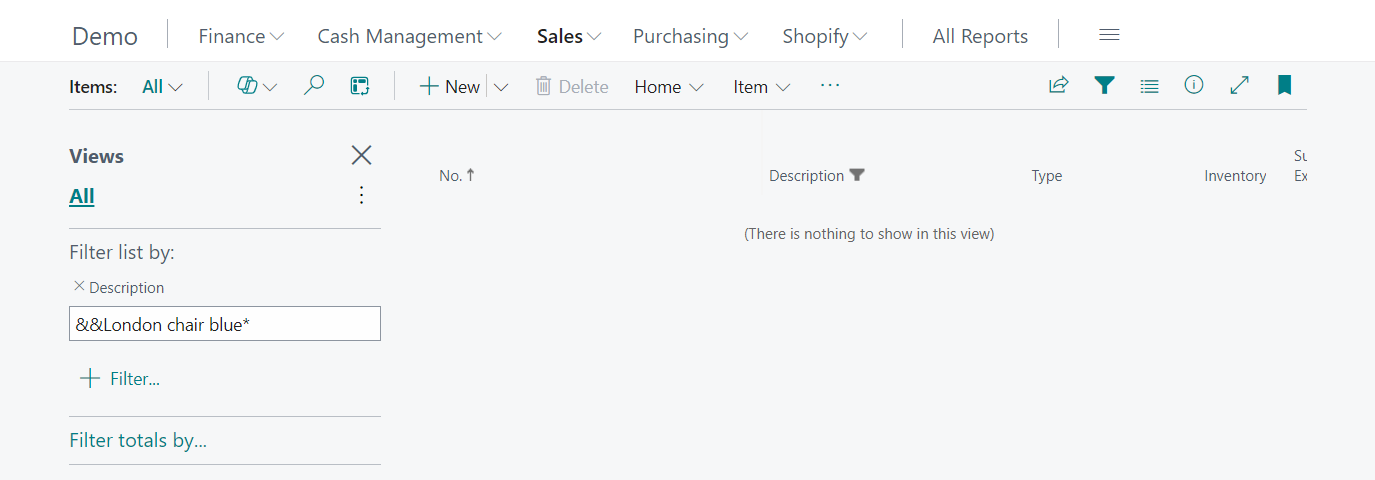The width and height of the screenshot is (1375, 480).
Task: Open the Shopify menu
Action: pyautogui.click(x=824, y=36)
